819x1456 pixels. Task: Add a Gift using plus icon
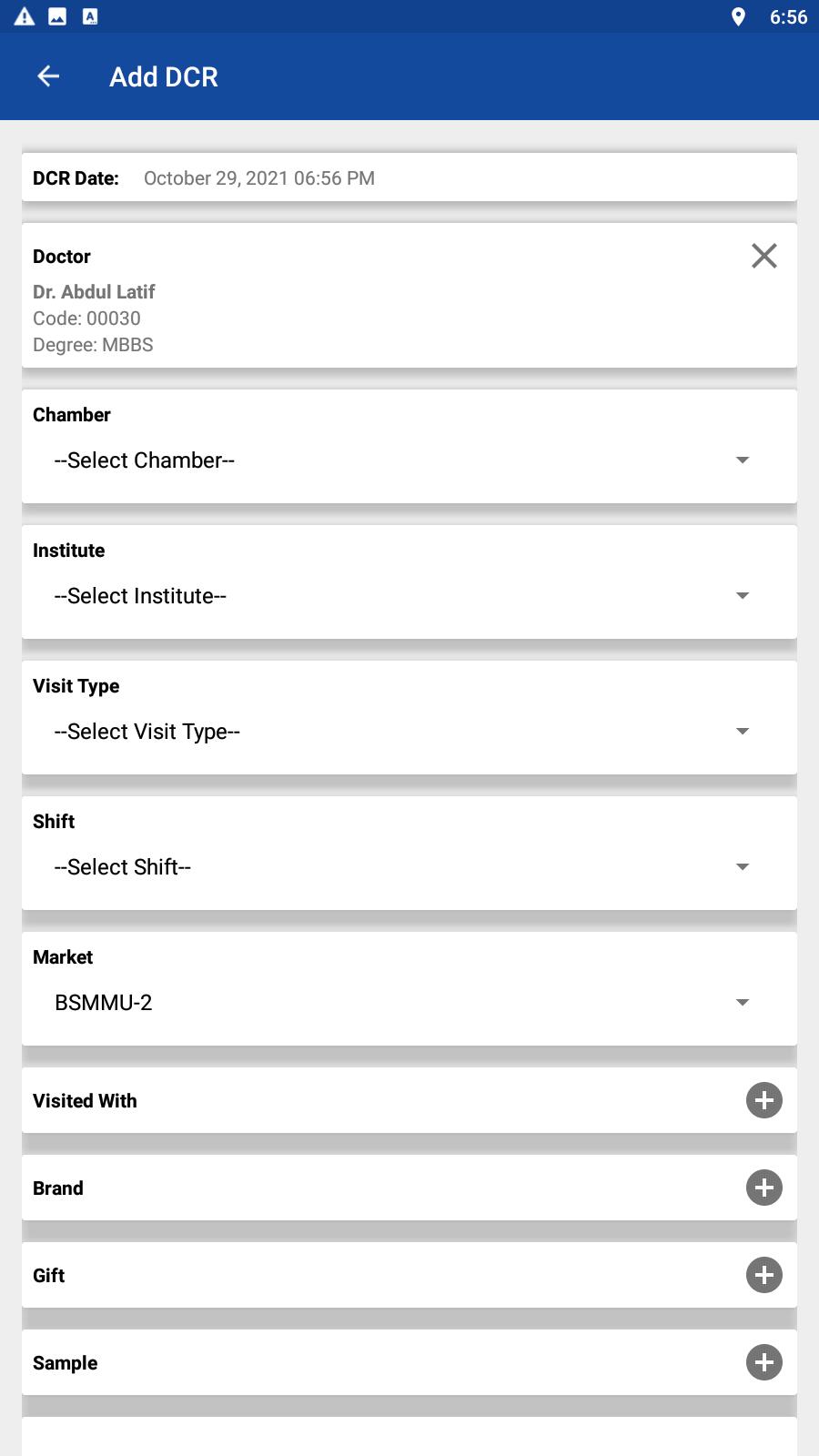tap(763, 1275)
